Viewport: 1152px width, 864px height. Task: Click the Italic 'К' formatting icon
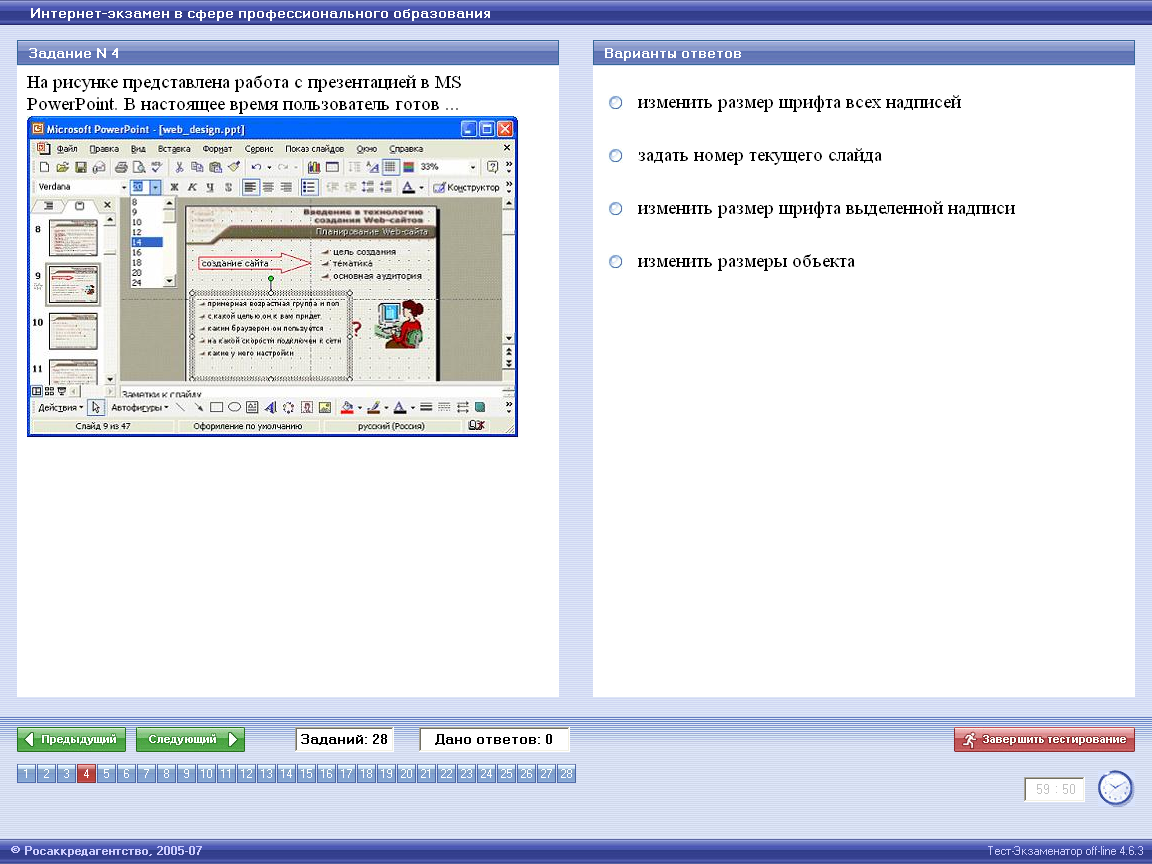pyautogui.click(x=192, y=187)
